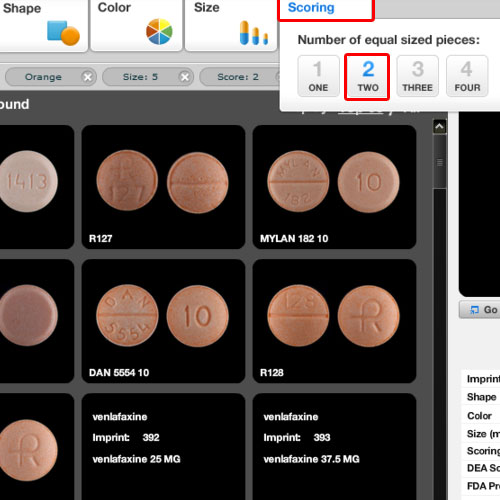Choose THREE equal sized pieces

click(417, 76)
